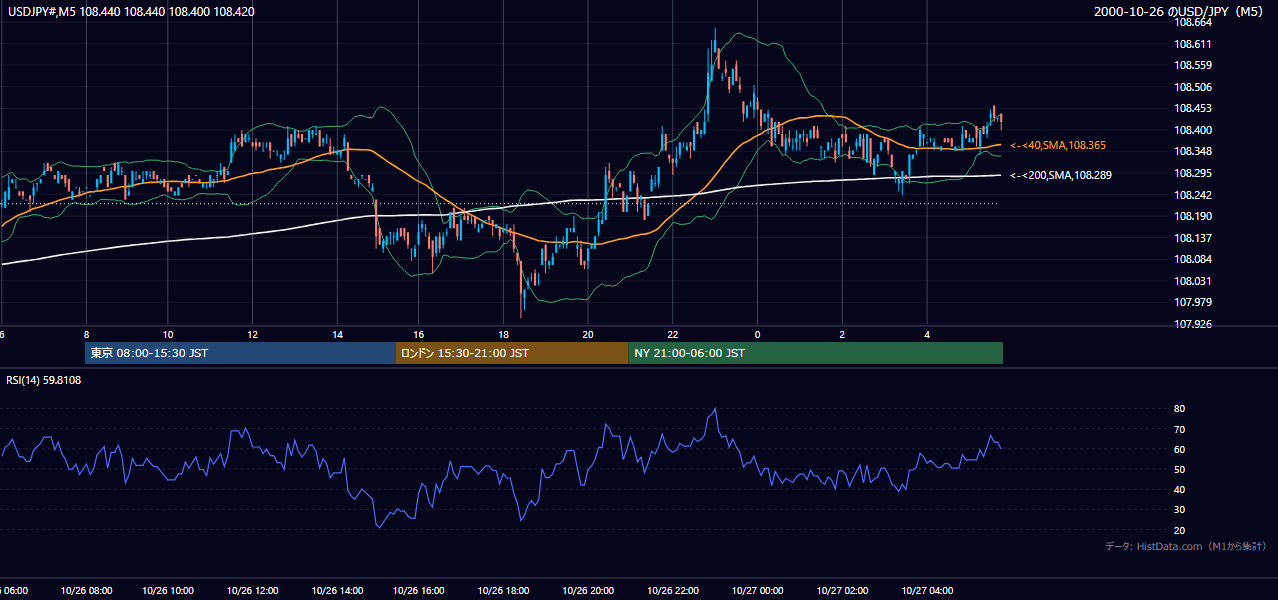Click the 108.611 price axis label

[x=1194, y=44]
